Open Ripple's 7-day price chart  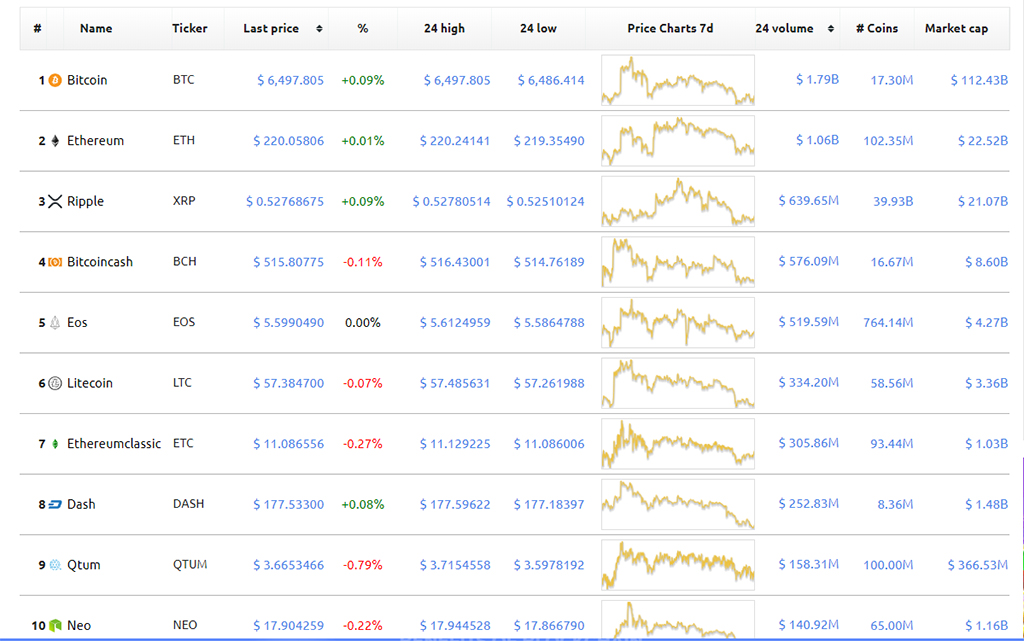coord(678,202)
